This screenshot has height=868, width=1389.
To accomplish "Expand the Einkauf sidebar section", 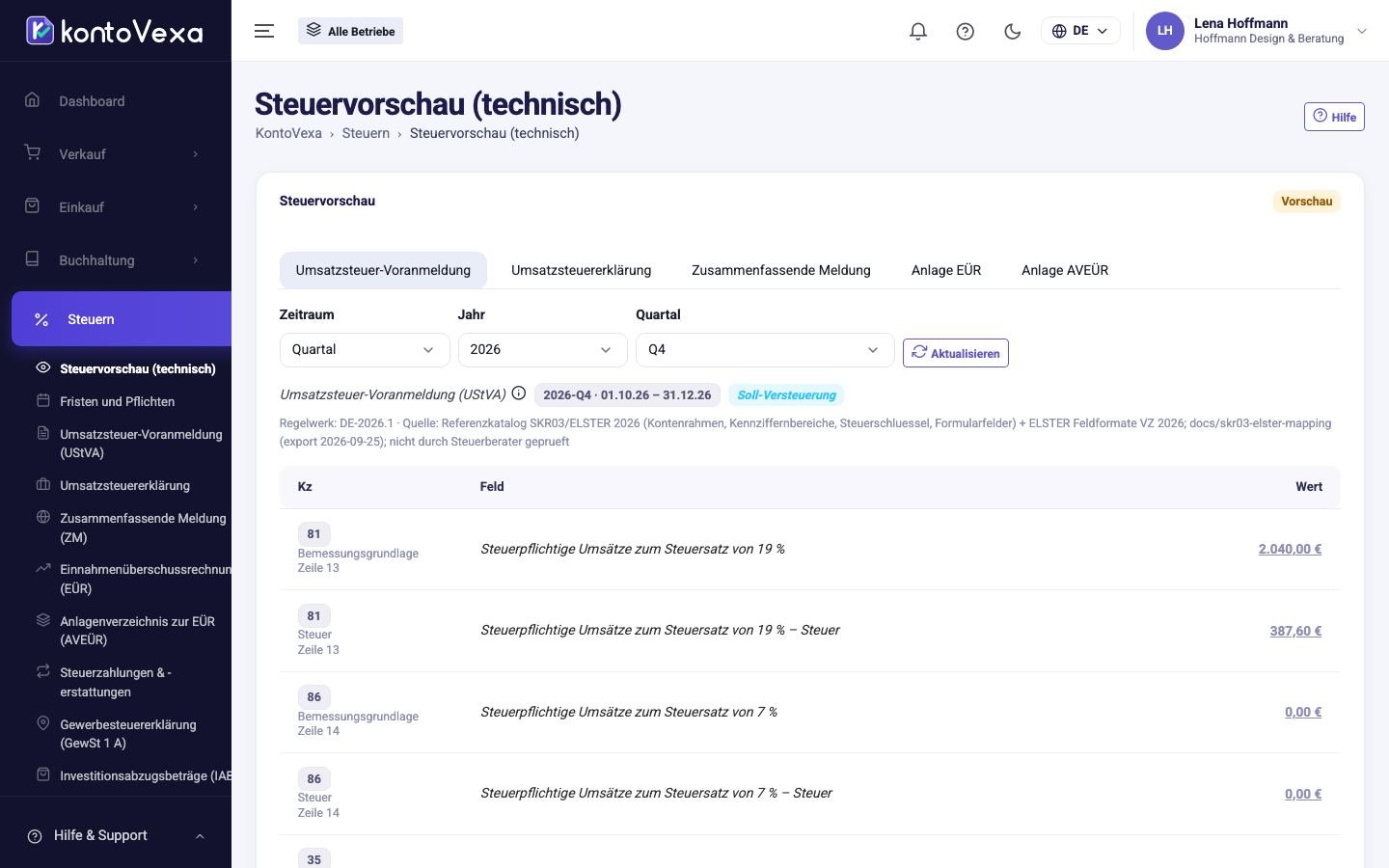I will [116, 207].
